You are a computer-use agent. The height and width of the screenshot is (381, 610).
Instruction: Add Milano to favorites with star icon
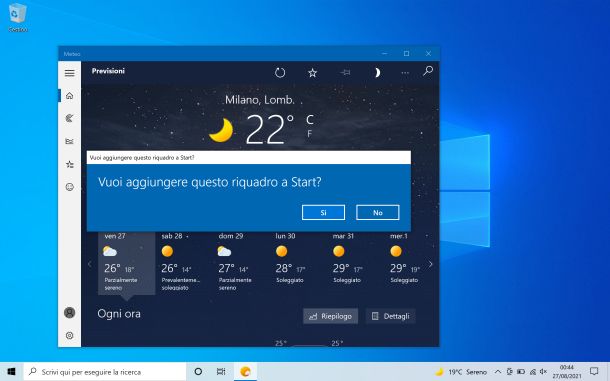[312, 73]
